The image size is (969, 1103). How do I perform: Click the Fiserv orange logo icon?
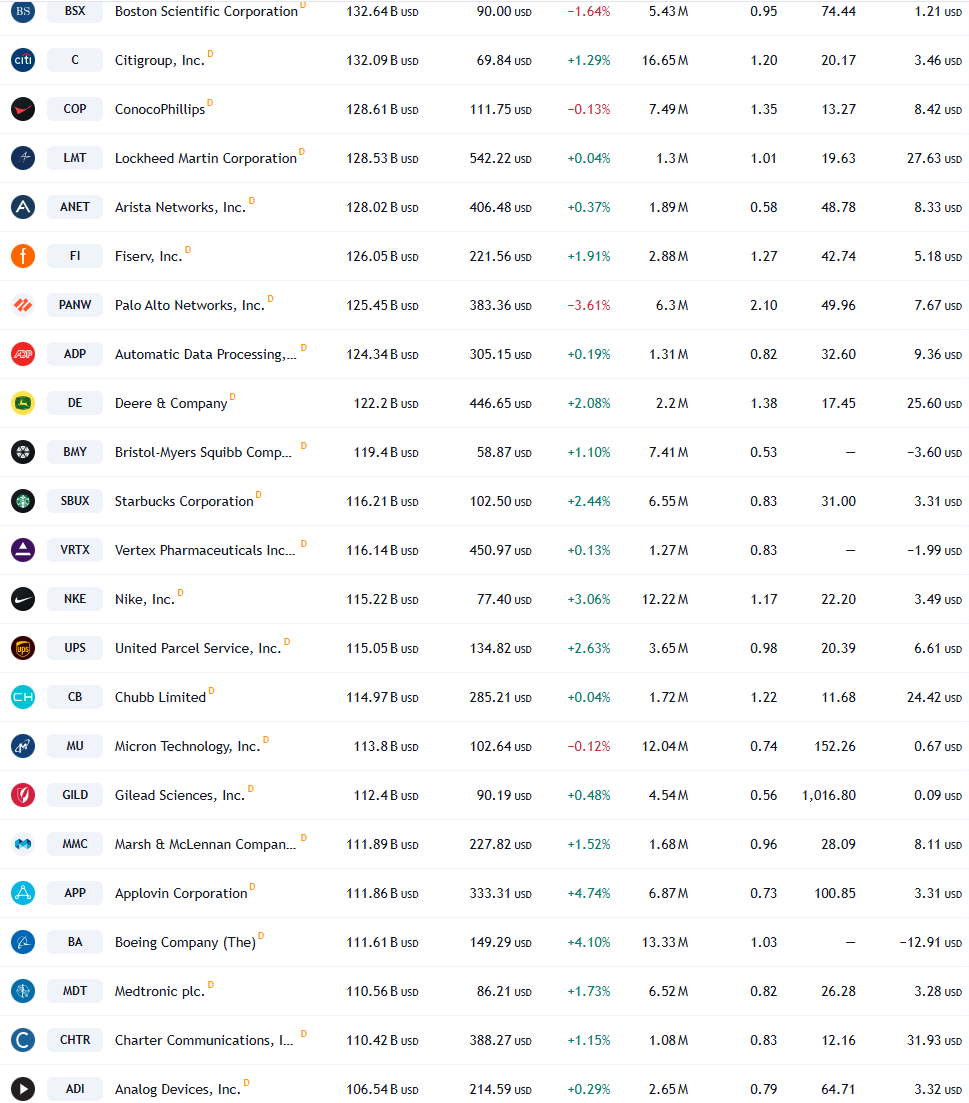[23, 256]
